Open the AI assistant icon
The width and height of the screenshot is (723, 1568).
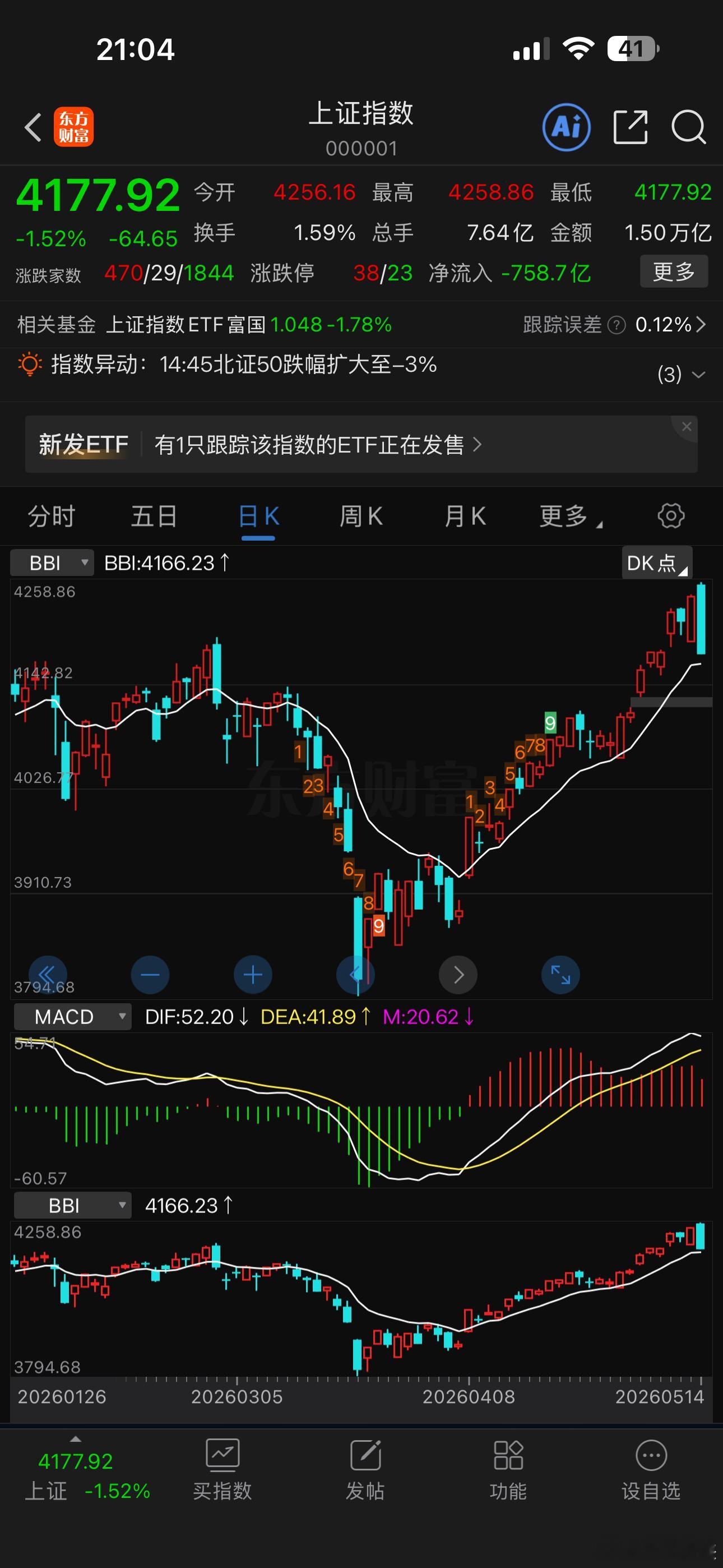[x=566, y=127]
